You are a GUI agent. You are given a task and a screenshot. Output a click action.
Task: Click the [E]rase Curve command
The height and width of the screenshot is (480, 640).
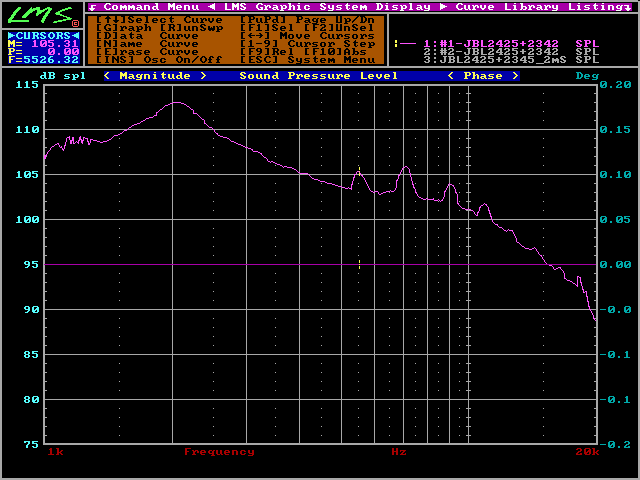click(x=148, y=51)
